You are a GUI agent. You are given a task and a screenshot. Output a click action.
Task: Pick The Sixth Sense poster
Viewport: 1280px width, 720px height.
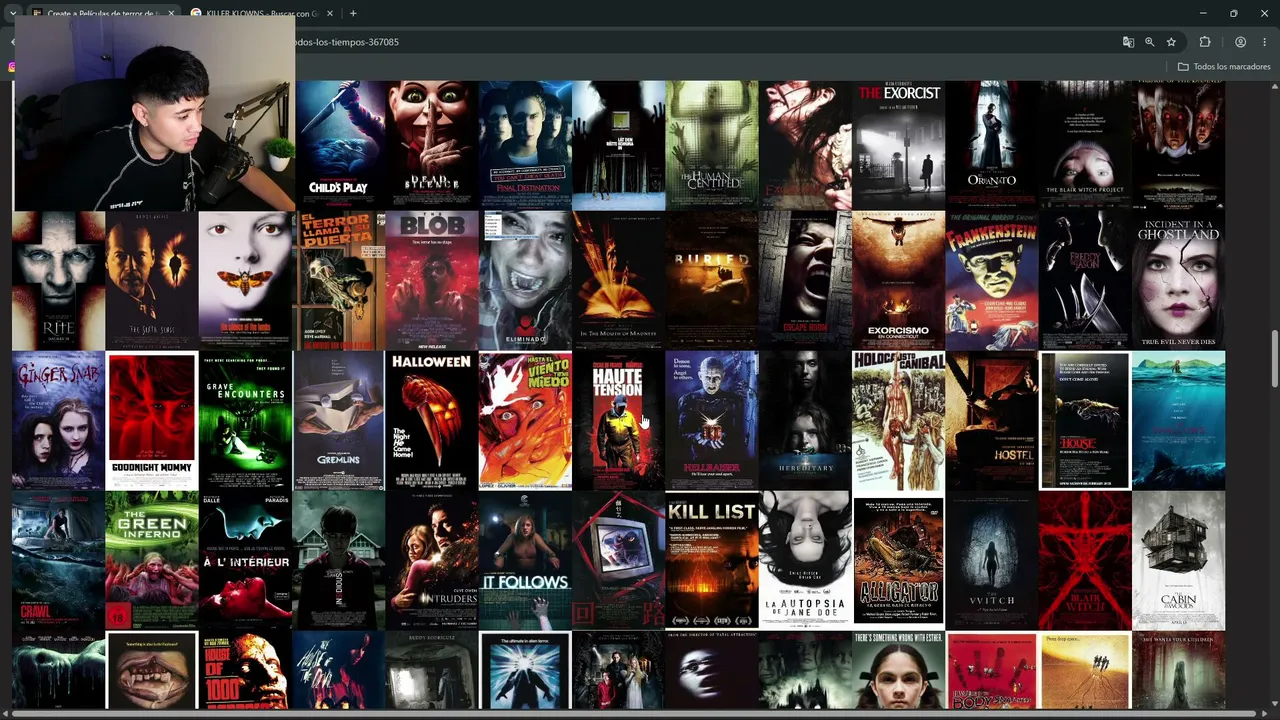[x=151, y=280]
